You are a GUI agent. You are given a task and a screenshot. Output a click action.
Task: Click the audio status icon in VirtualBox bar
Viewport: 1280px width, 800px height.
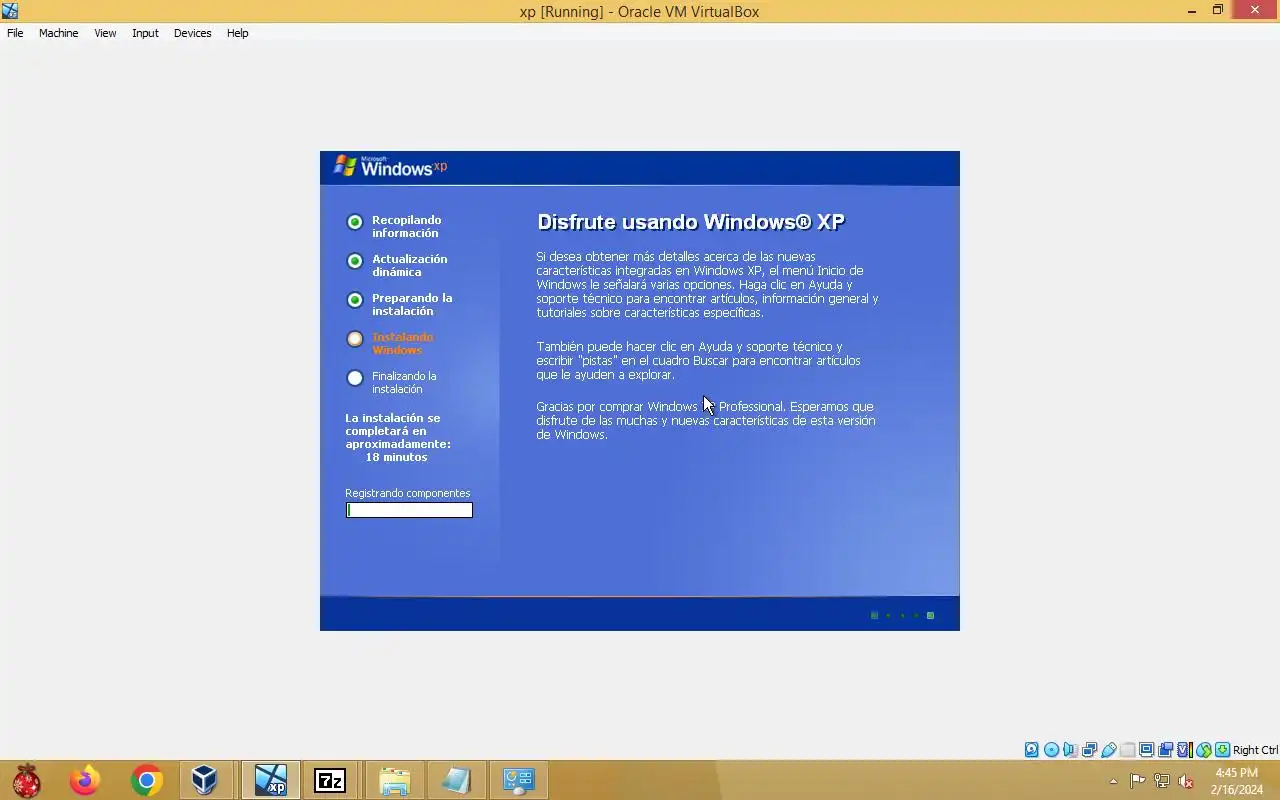tap(1070, 750)
